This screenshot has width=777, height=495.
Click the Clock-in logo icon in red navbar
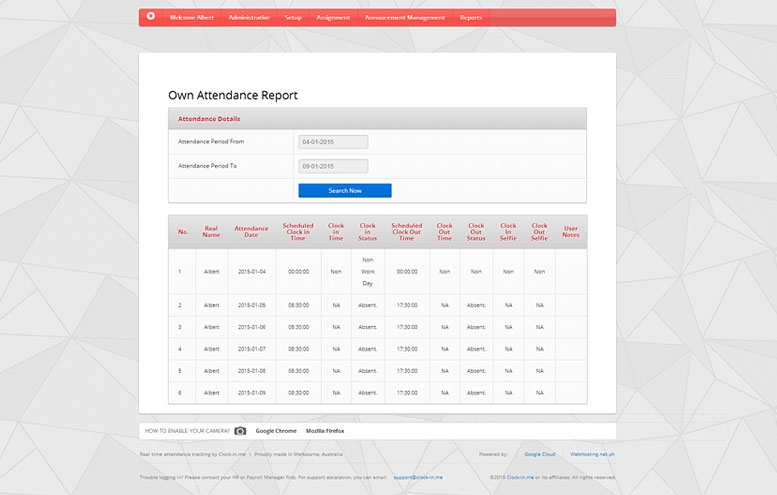pos(151,16)
